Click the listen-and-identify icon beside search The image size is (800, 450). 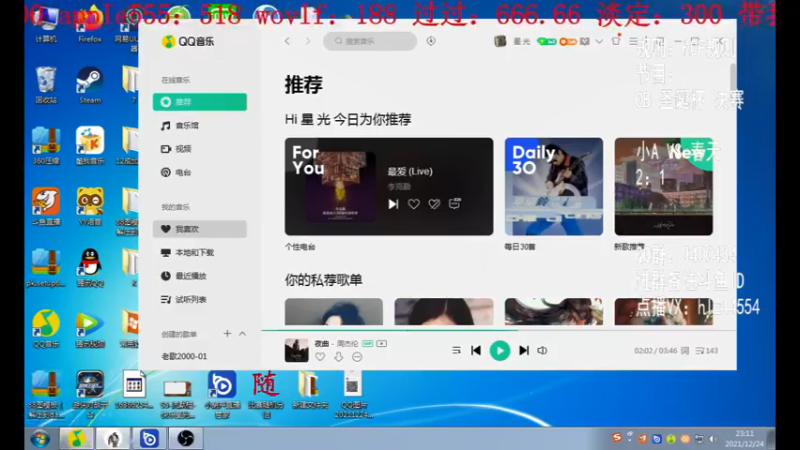coord(431,41)
